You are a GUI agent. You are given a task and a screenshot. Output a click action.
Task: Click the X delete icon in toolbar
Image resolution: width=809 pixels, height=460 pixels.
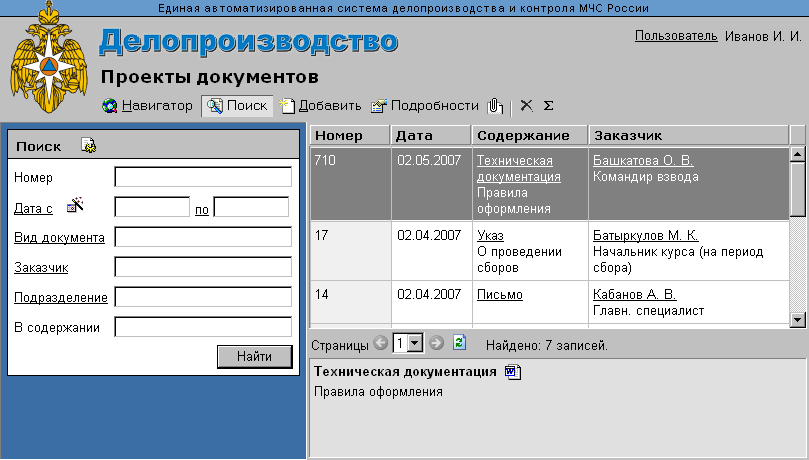pyautogui.click(x=526, y=106)
